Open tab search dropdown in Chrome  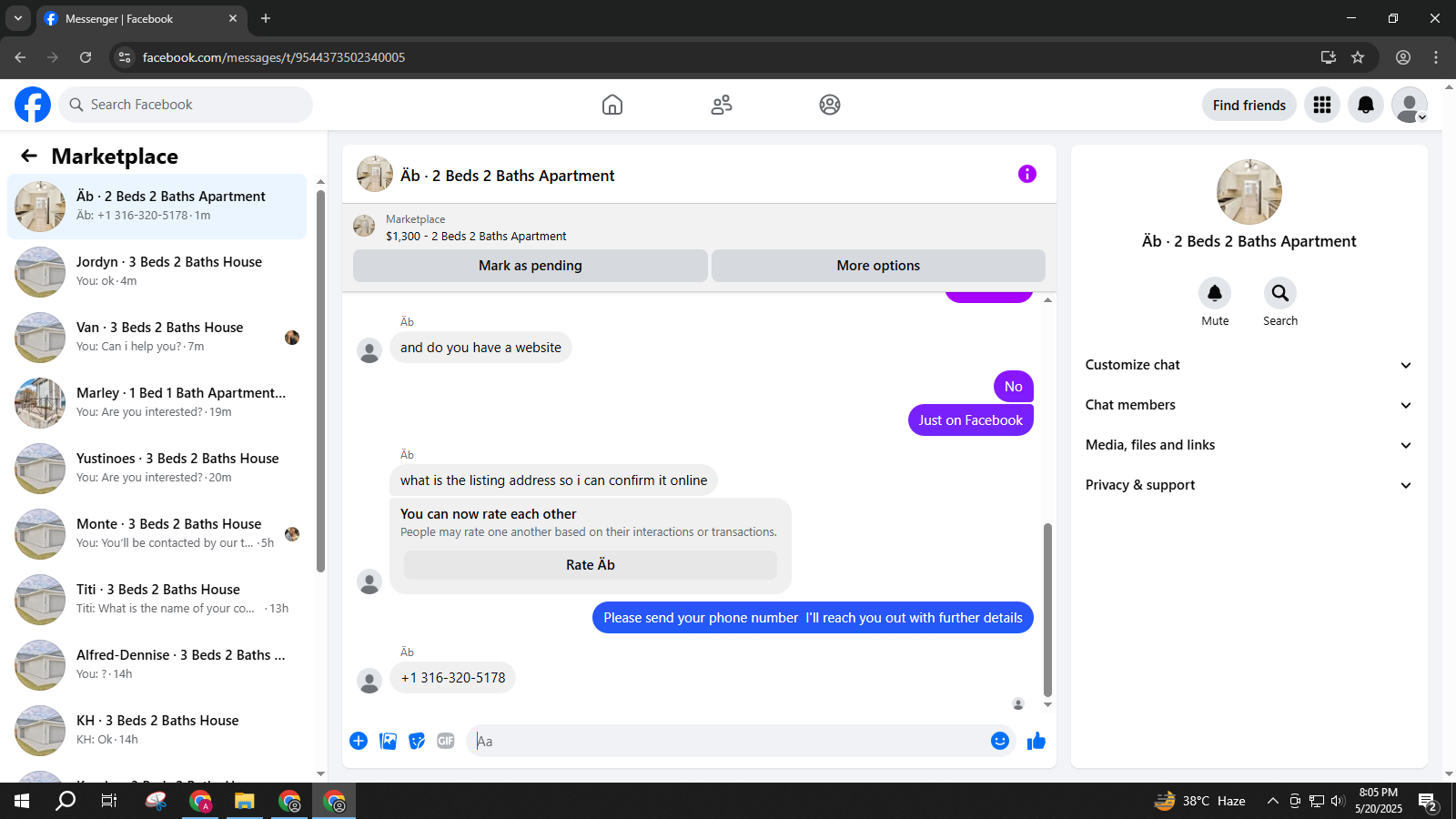(17, 18)
